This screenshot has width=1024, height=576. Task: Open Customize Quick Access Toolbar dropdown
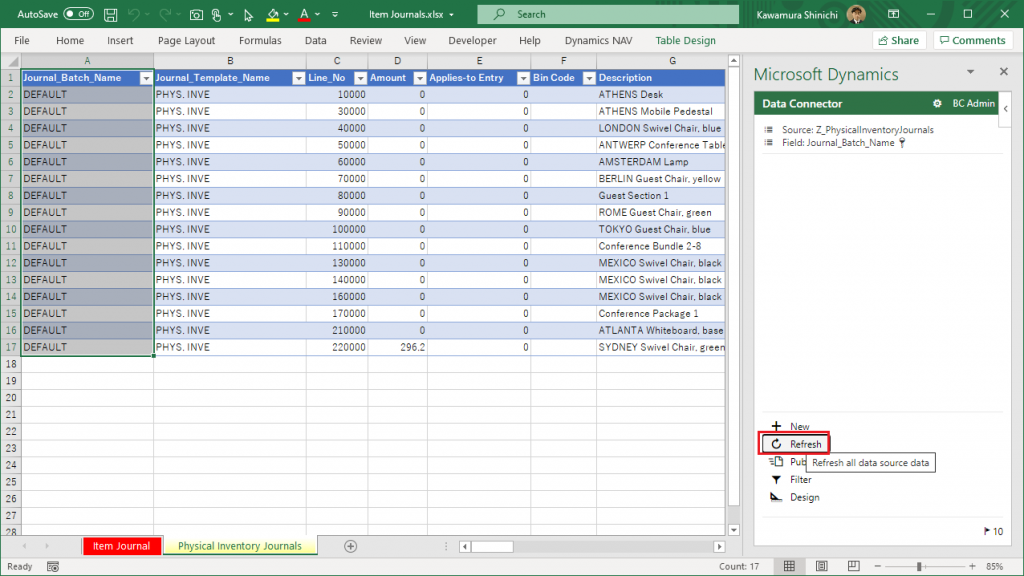point(335,14)
